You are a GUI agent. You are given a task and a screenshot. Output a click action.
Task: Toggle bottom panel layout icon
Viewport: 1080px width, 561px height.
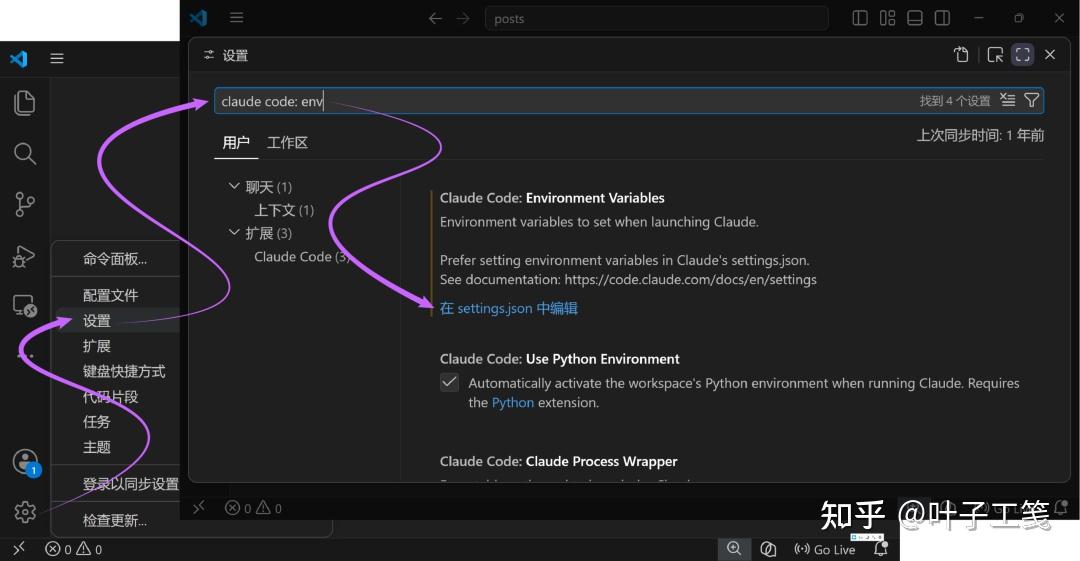point(915,19)
